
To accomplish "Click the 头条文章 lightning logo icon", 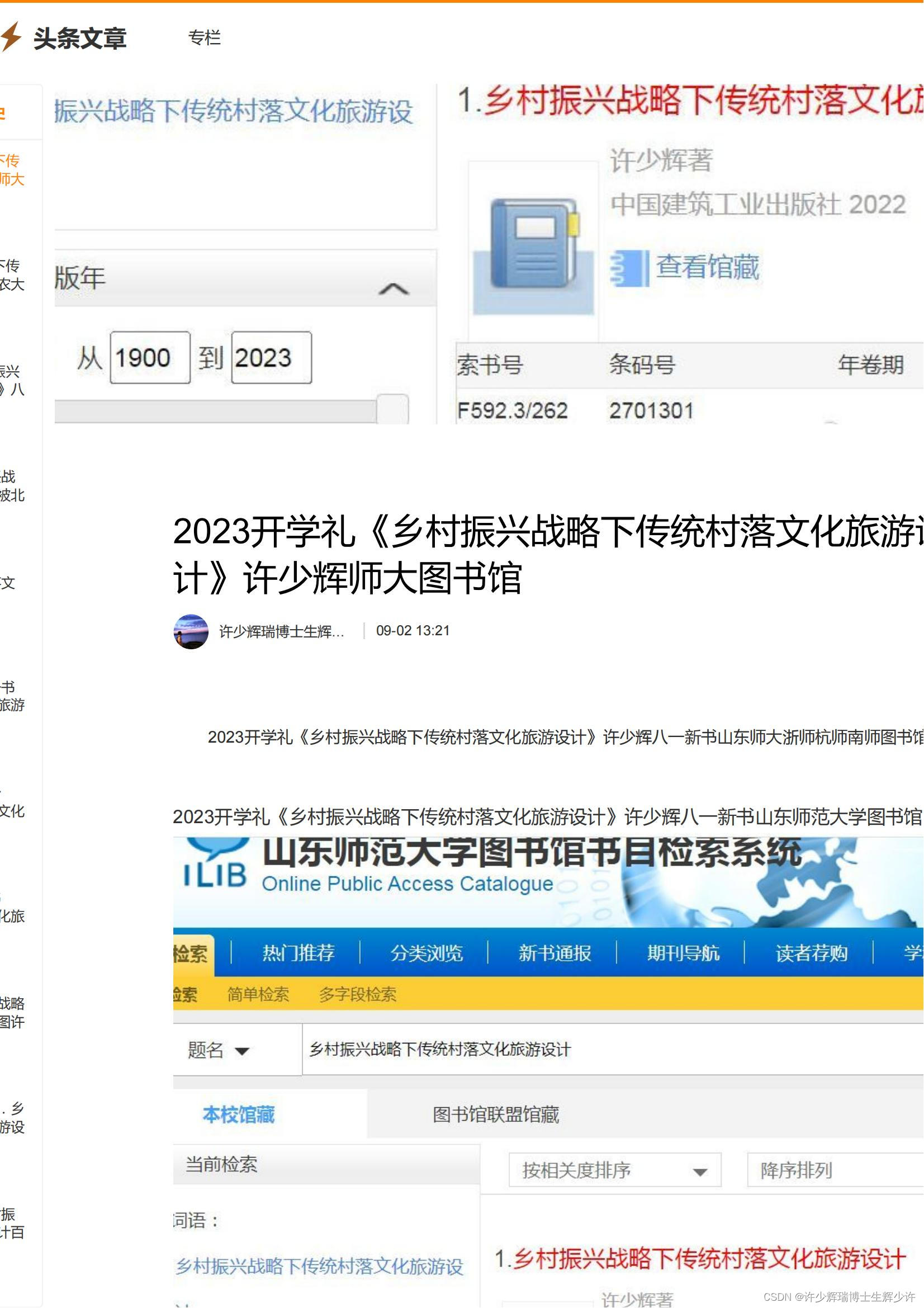I will pos(11,37).
